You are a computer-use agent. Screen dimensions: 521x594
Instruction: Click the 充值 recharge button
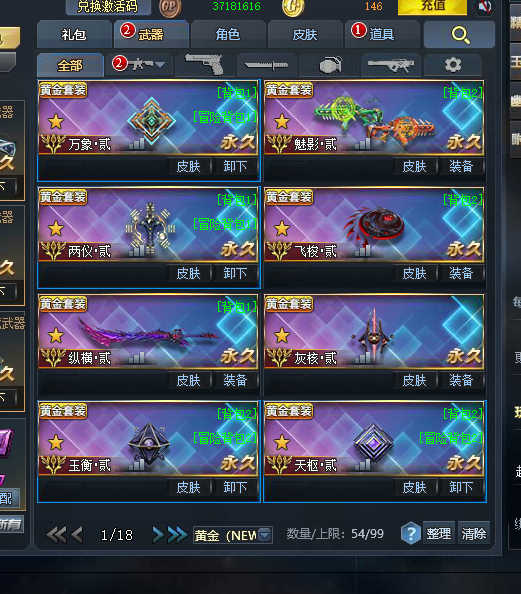432,6
